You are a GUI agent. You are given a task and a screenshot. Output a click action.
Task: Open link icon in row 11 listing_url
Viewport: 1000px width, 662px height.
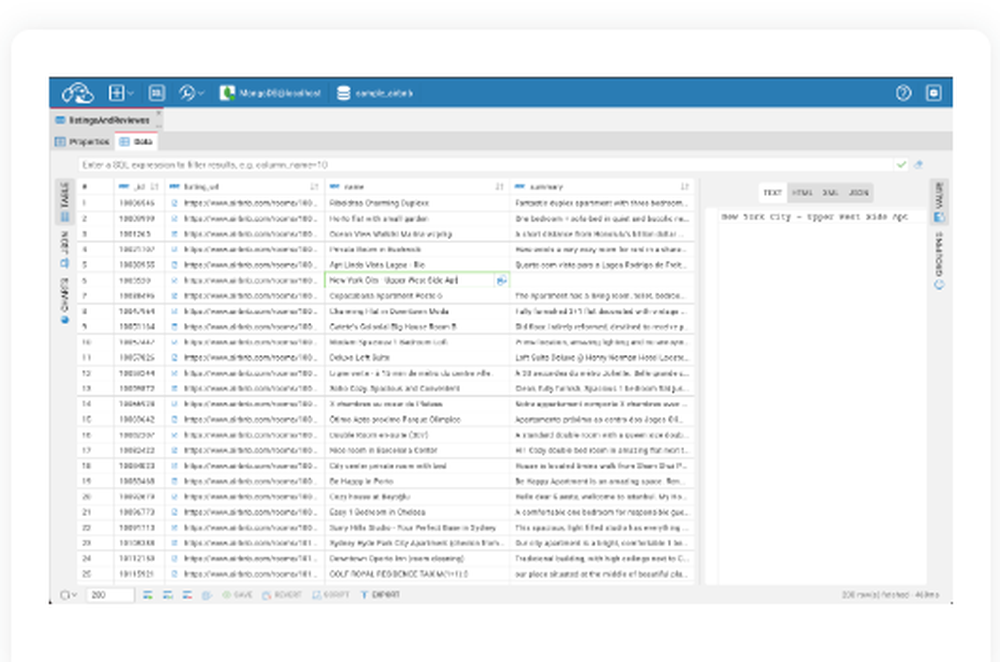click(x=174, y=358)
